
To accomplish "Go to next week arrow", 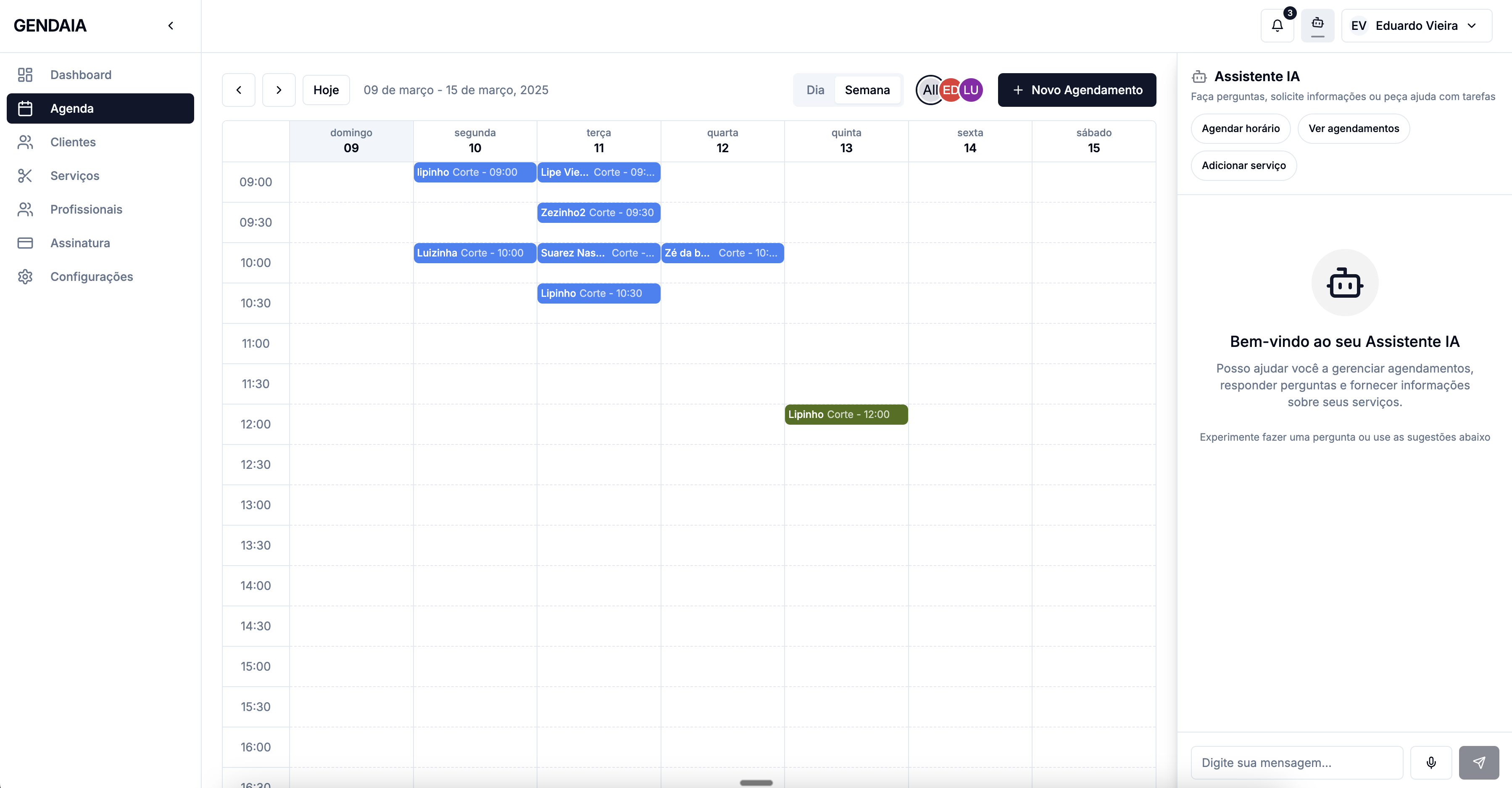I will tap(279, 90).
